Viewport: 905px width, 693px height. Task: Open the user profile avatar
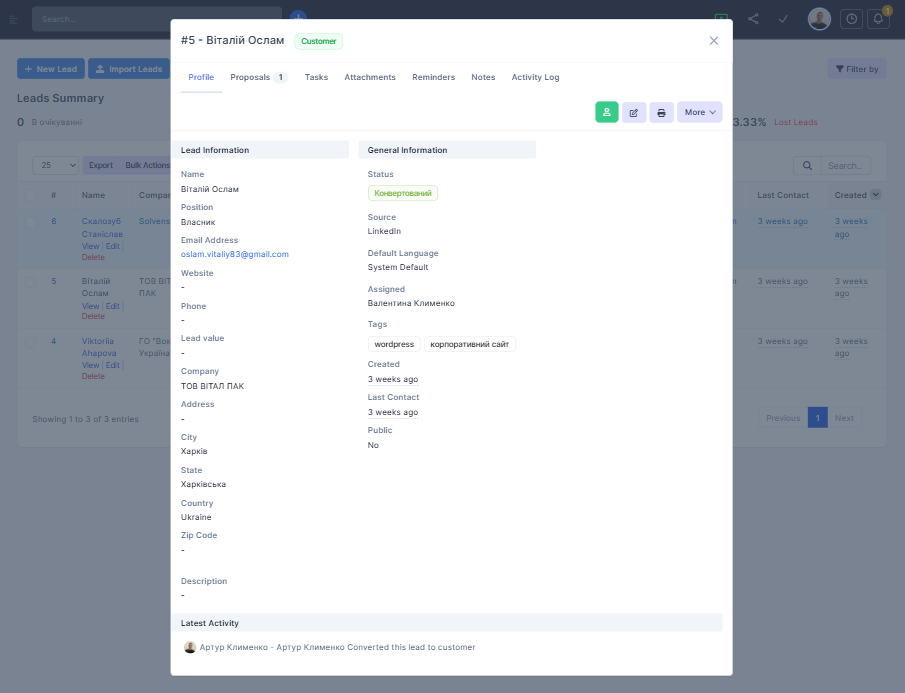click(819, 19)
